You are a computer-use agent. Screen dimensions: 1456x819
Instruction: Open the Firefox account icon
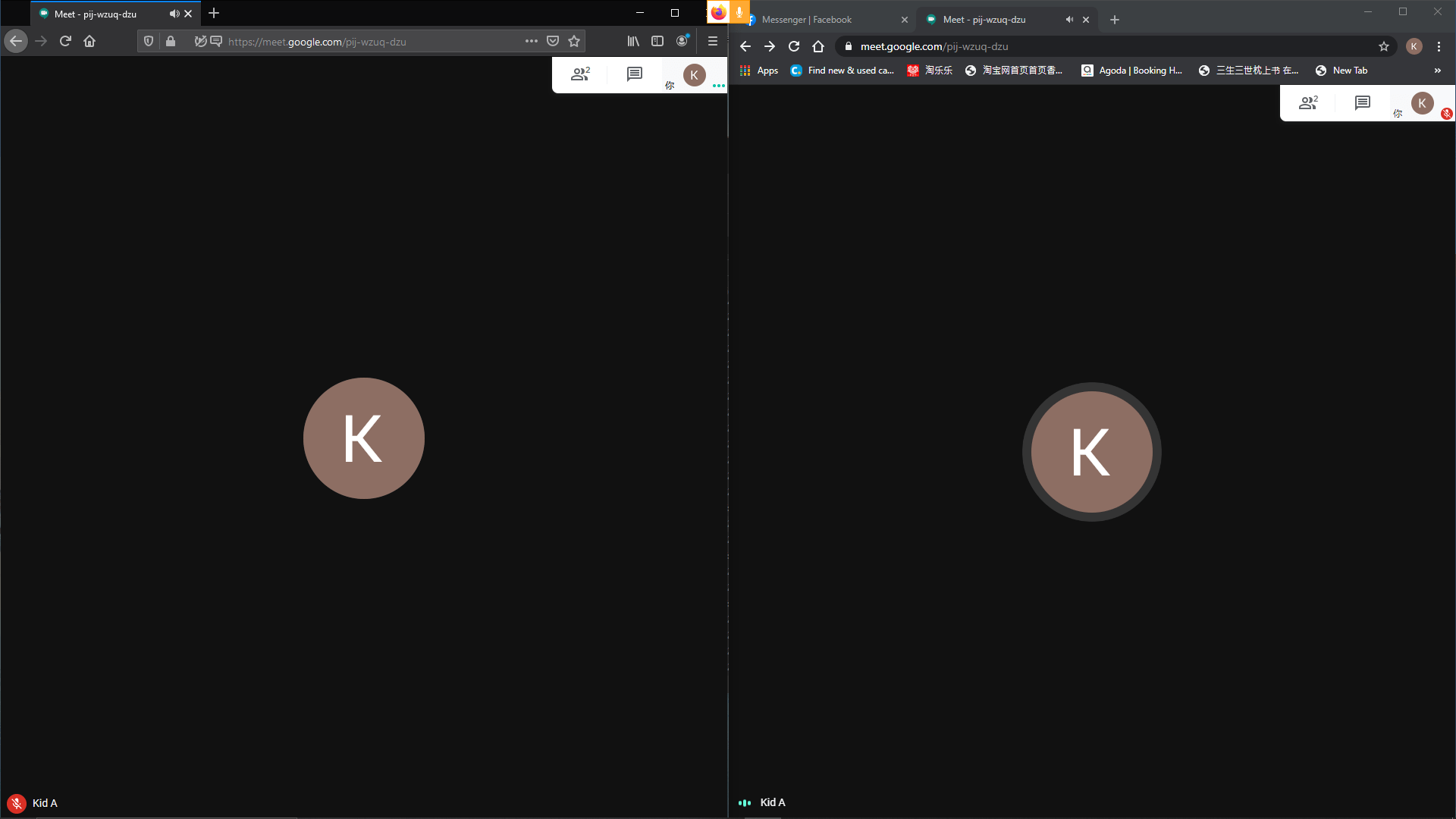682,42
